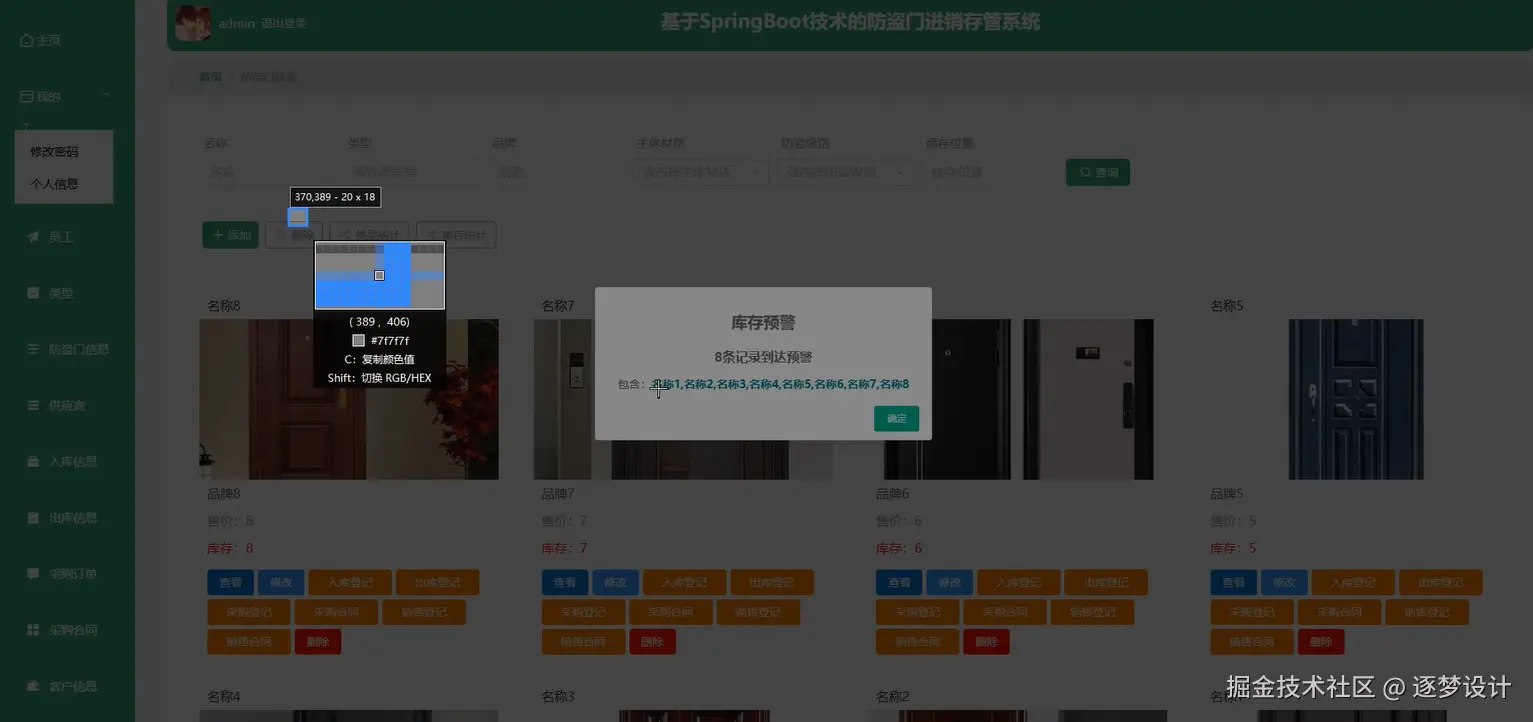Collapse the 我的 sidebar menu
This screenshot has width=1533, height=722.
pyautogui.click(x=66, y=96)
